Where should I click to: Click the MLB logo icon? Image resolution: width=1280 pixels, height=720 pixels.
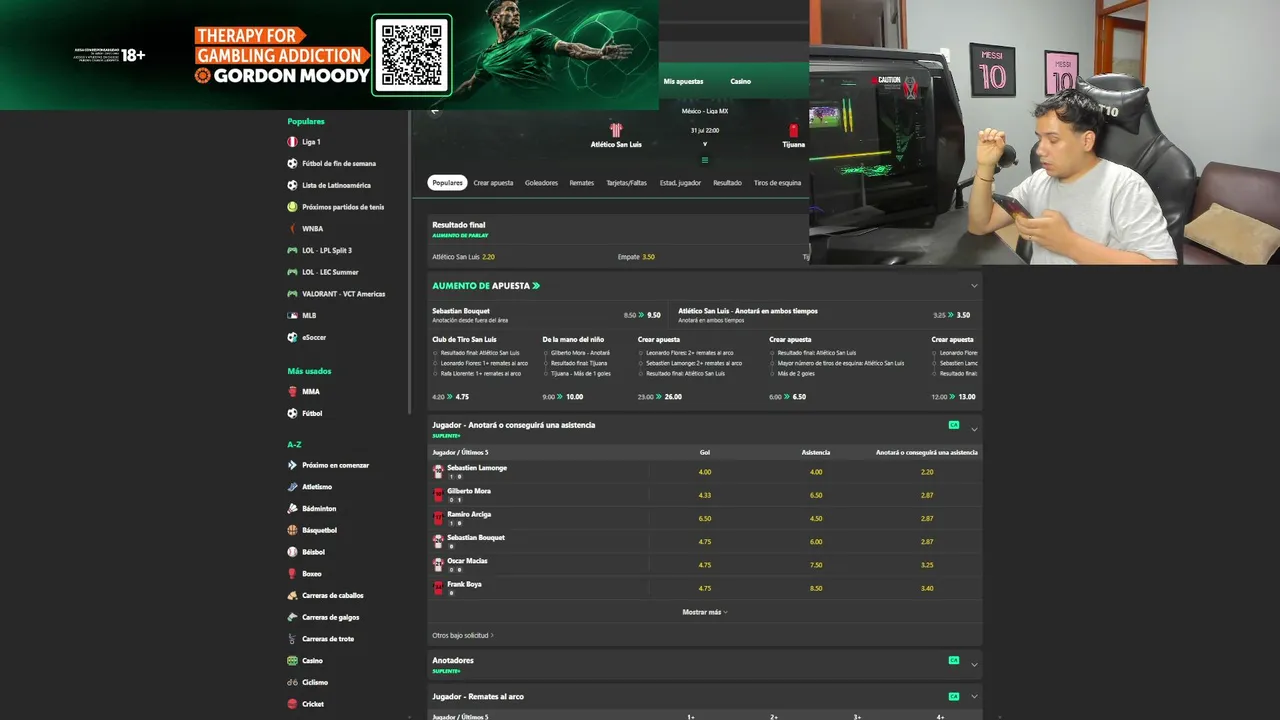[292, 315]
